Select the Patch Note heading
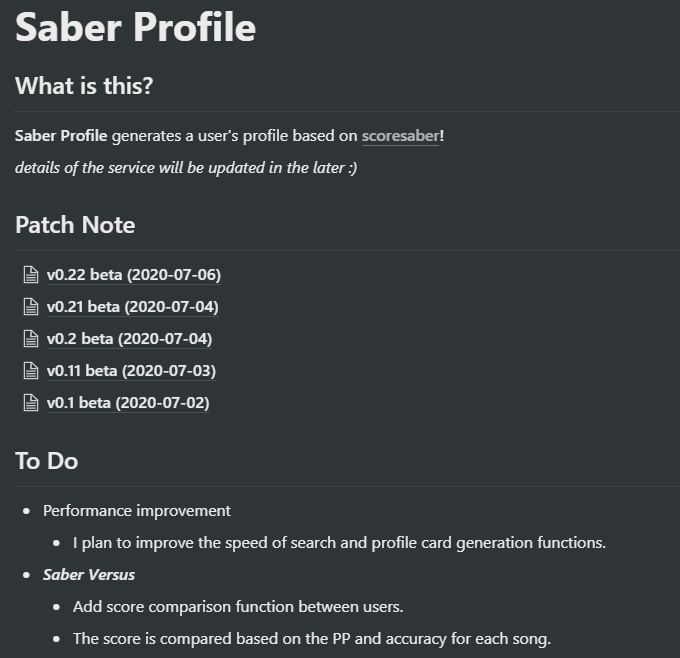This screenshot has width=680, height=658. (75, 225)
